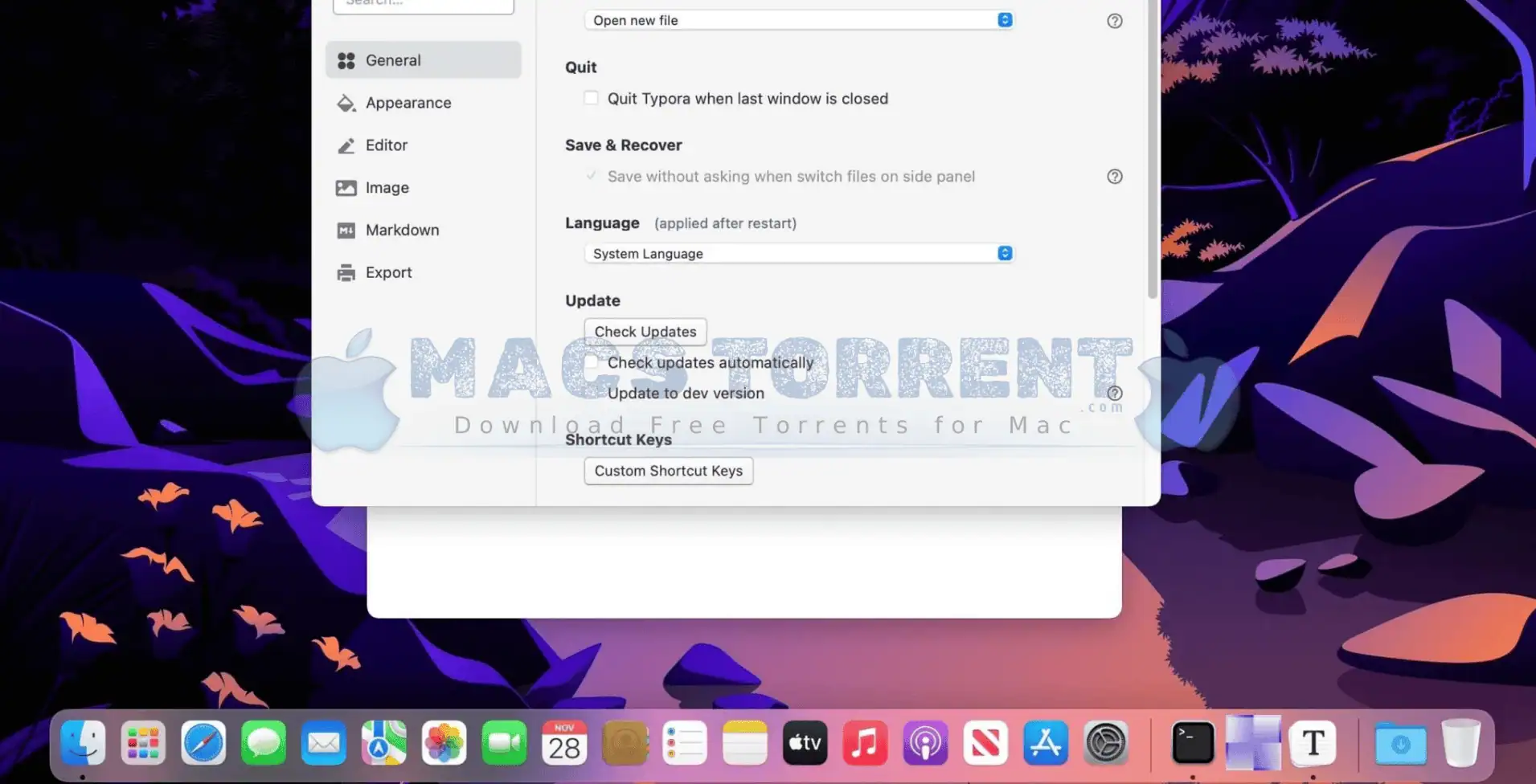
Task: Open Custom Shortcut Keys
Action: pyautogui.click(x=669, y=471)
